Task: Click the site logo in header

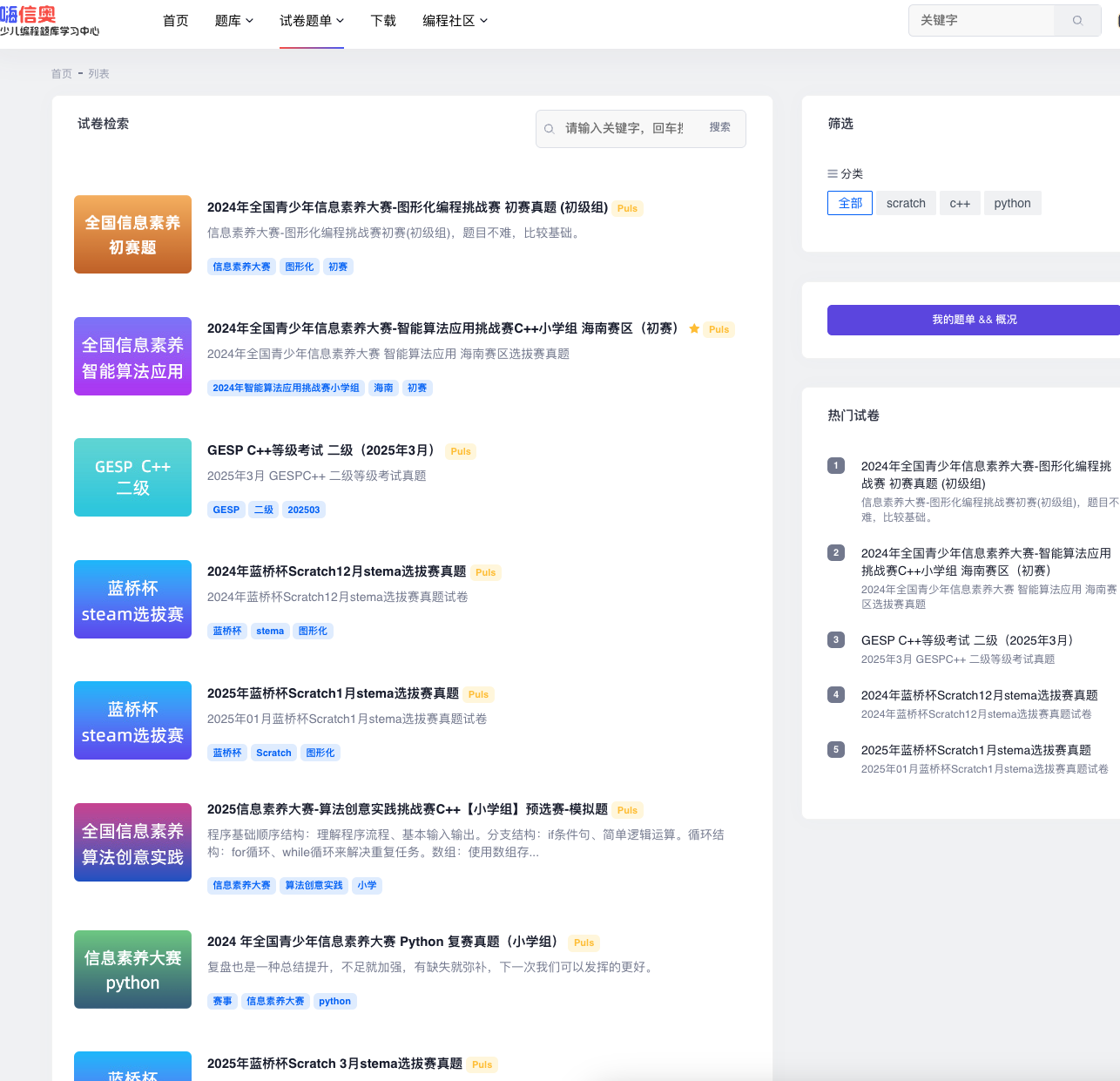Action: (50, 21)
